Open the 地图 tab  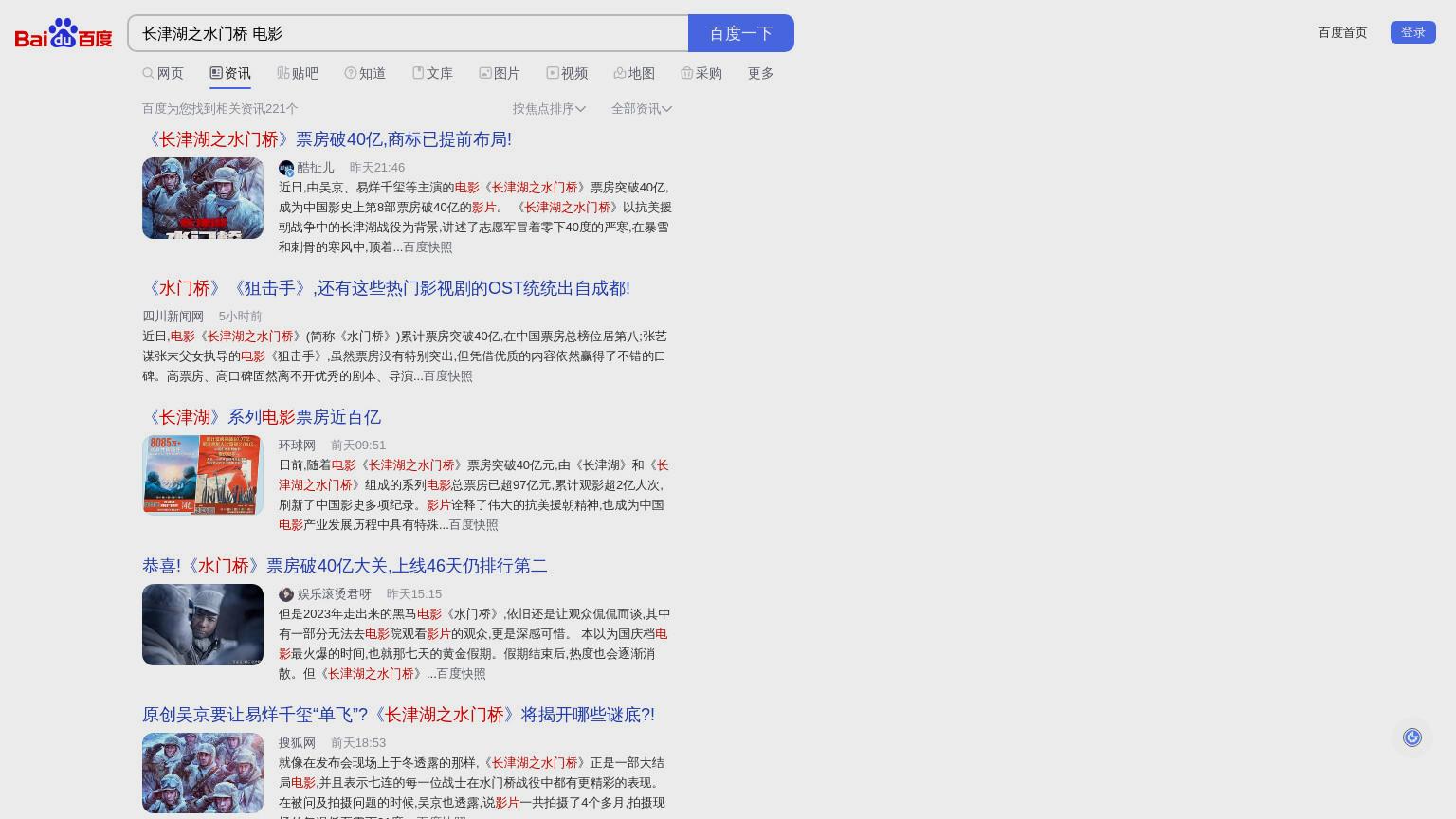click(x=634, y=73)
